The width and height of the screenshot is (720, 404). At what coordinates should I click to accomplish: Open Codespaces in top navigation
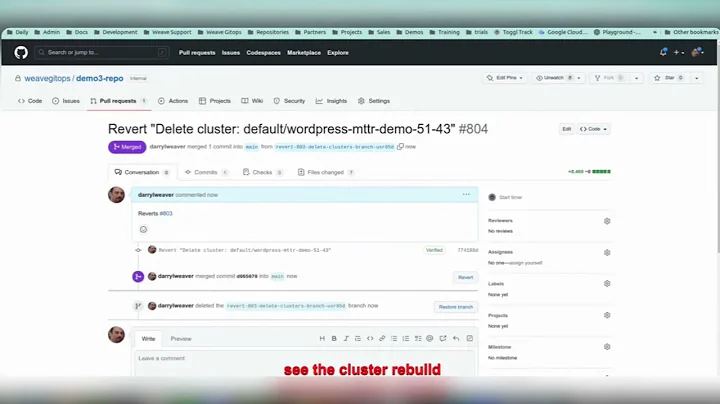[x=263, y=53]
